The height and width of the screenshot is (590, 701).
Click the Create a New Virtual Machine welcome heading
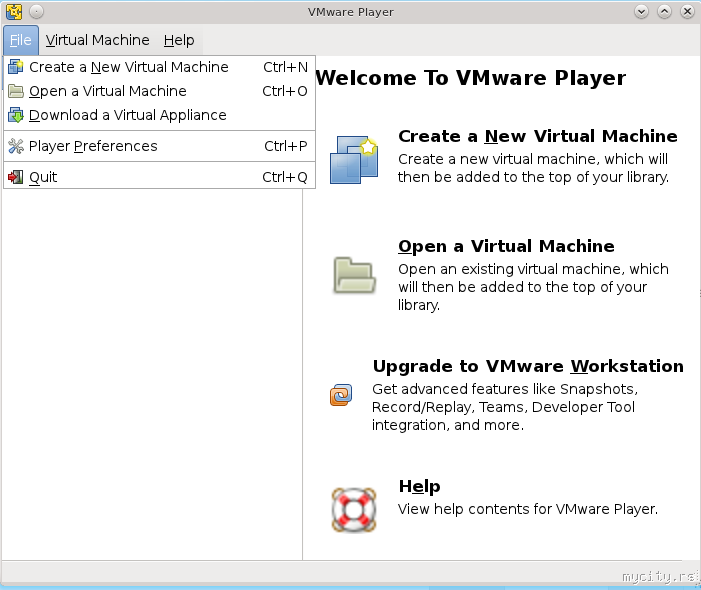(x=538, y=136)
